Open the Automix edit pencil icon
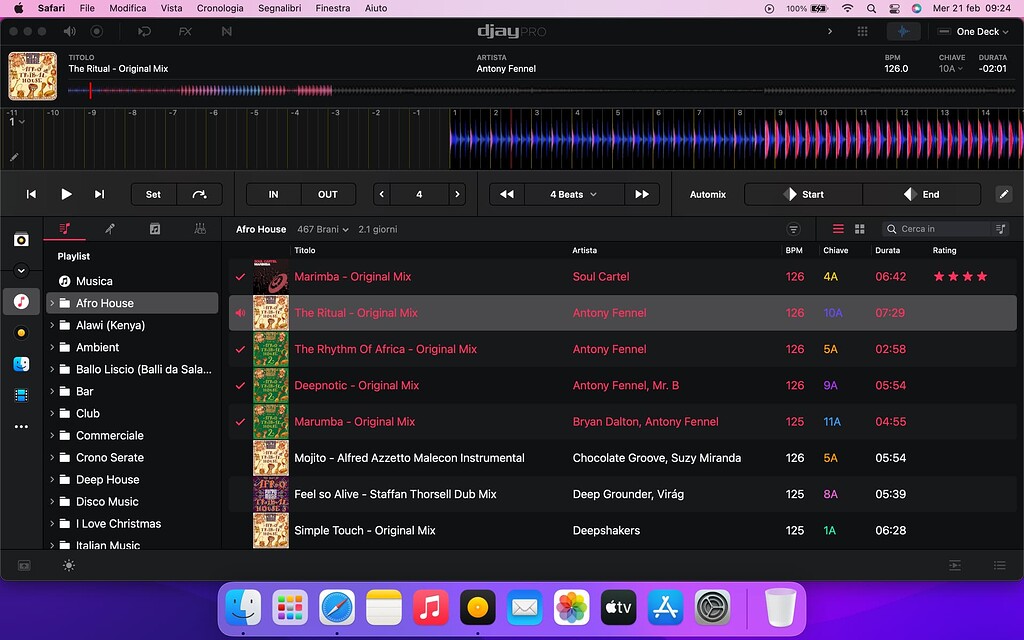The width and height of the screenshot is (1024, 640). [1003, 194]
